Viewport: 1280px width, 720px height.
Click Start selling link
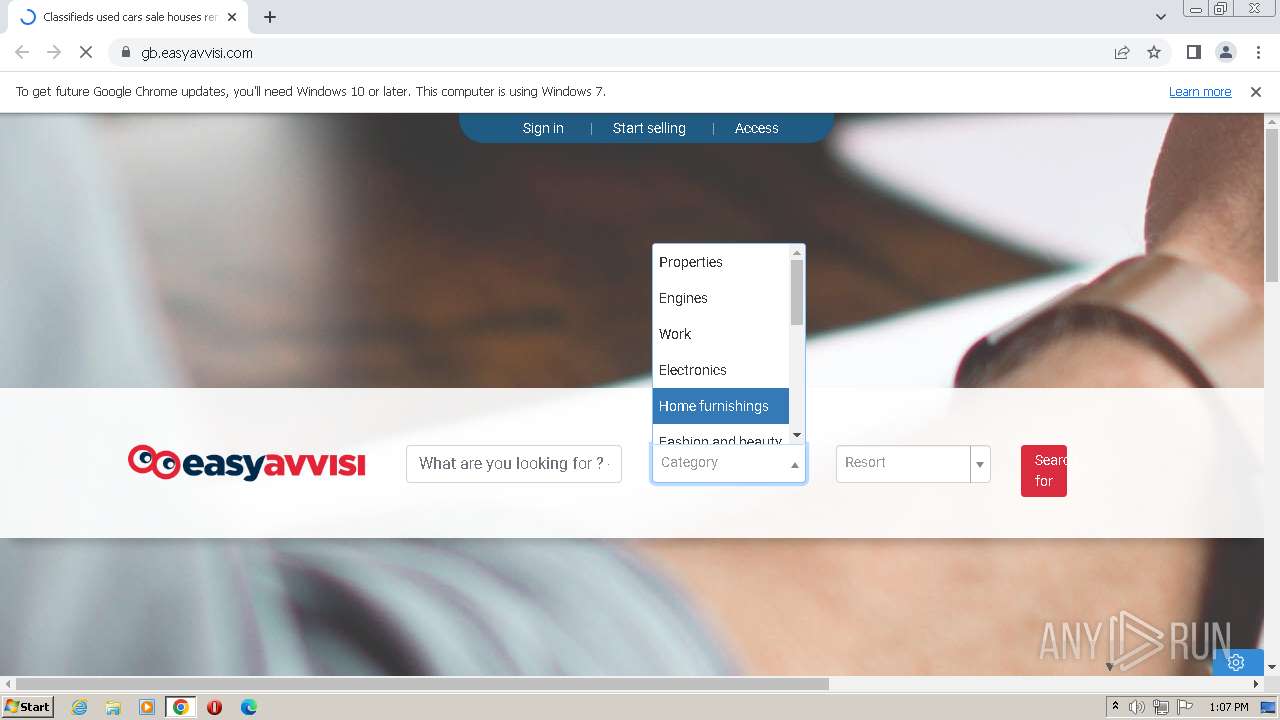(x=649, y=128)
